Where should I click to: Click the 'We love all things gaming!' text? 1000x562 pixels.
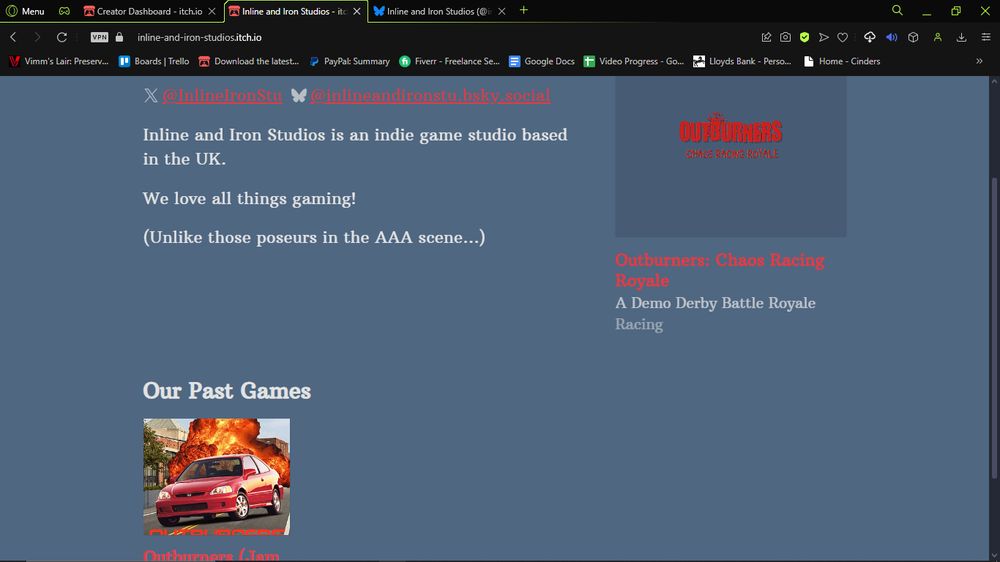(249, 198)
